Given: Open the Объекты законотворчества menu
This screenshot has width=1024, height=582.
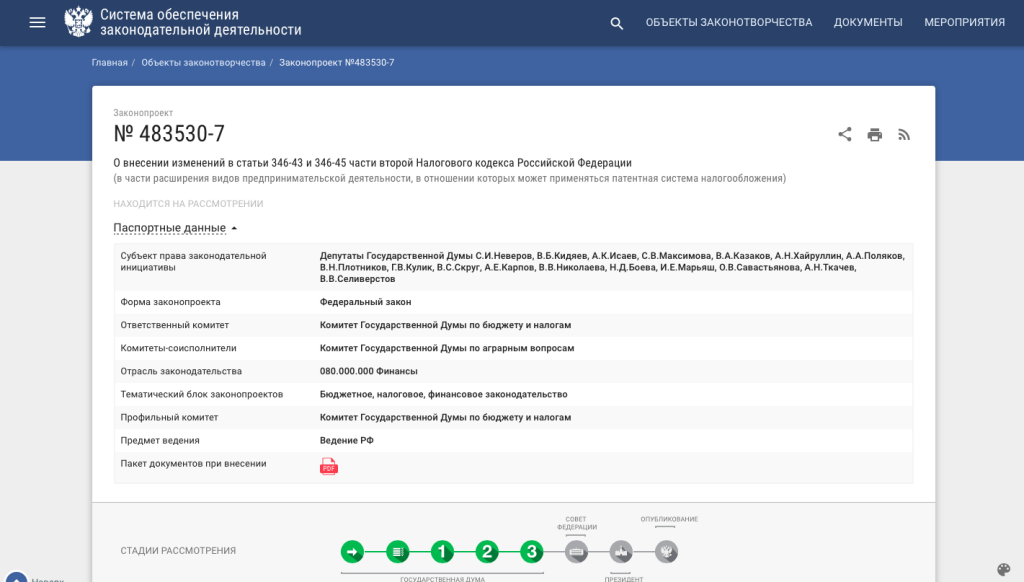Looking at the screenshot, I should point(728,22).
